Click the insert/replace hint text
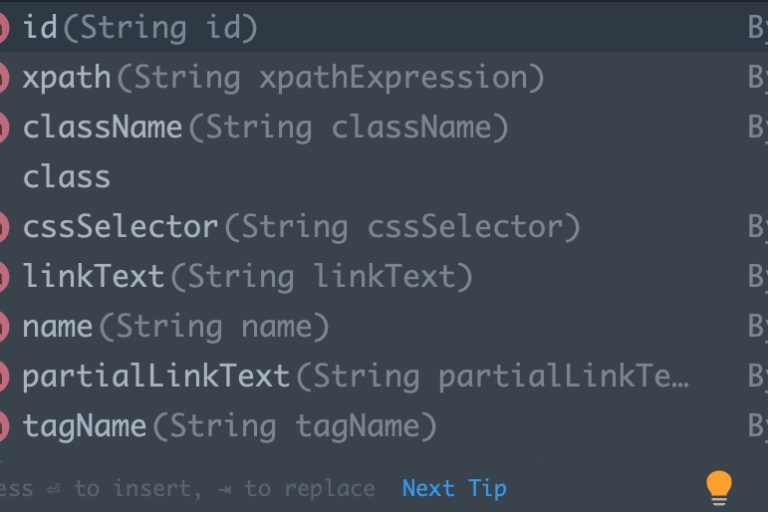 [x=188, y=489]
